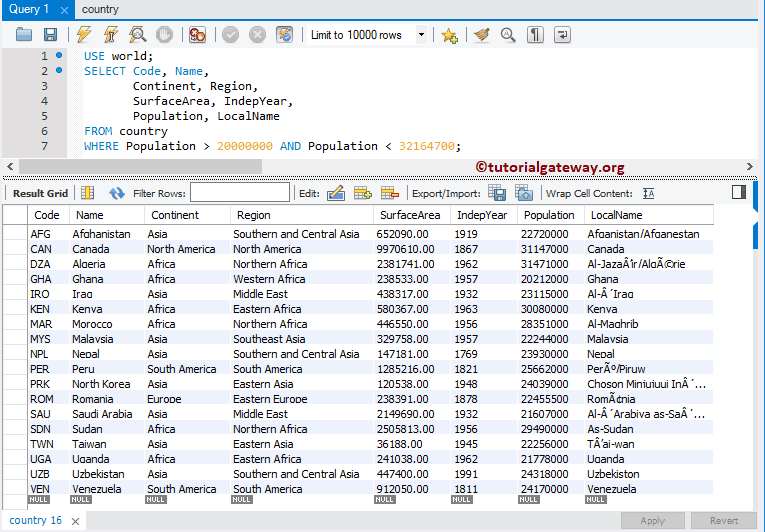
Task: Export recordset to external file icon
Action: (497, 193)
